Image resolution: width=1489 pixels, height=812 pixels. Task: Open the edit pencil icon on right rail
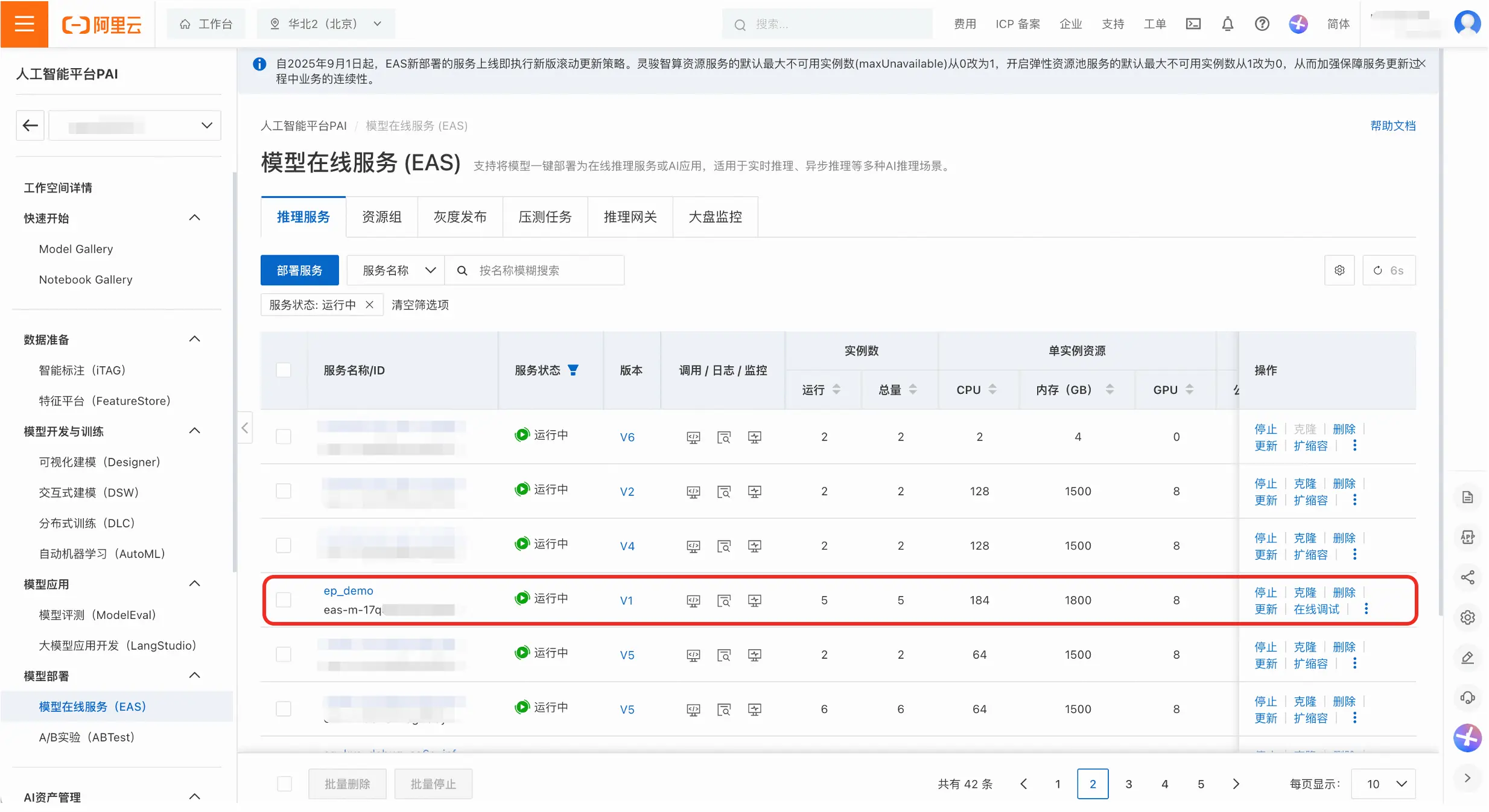tap(1467, 658)
